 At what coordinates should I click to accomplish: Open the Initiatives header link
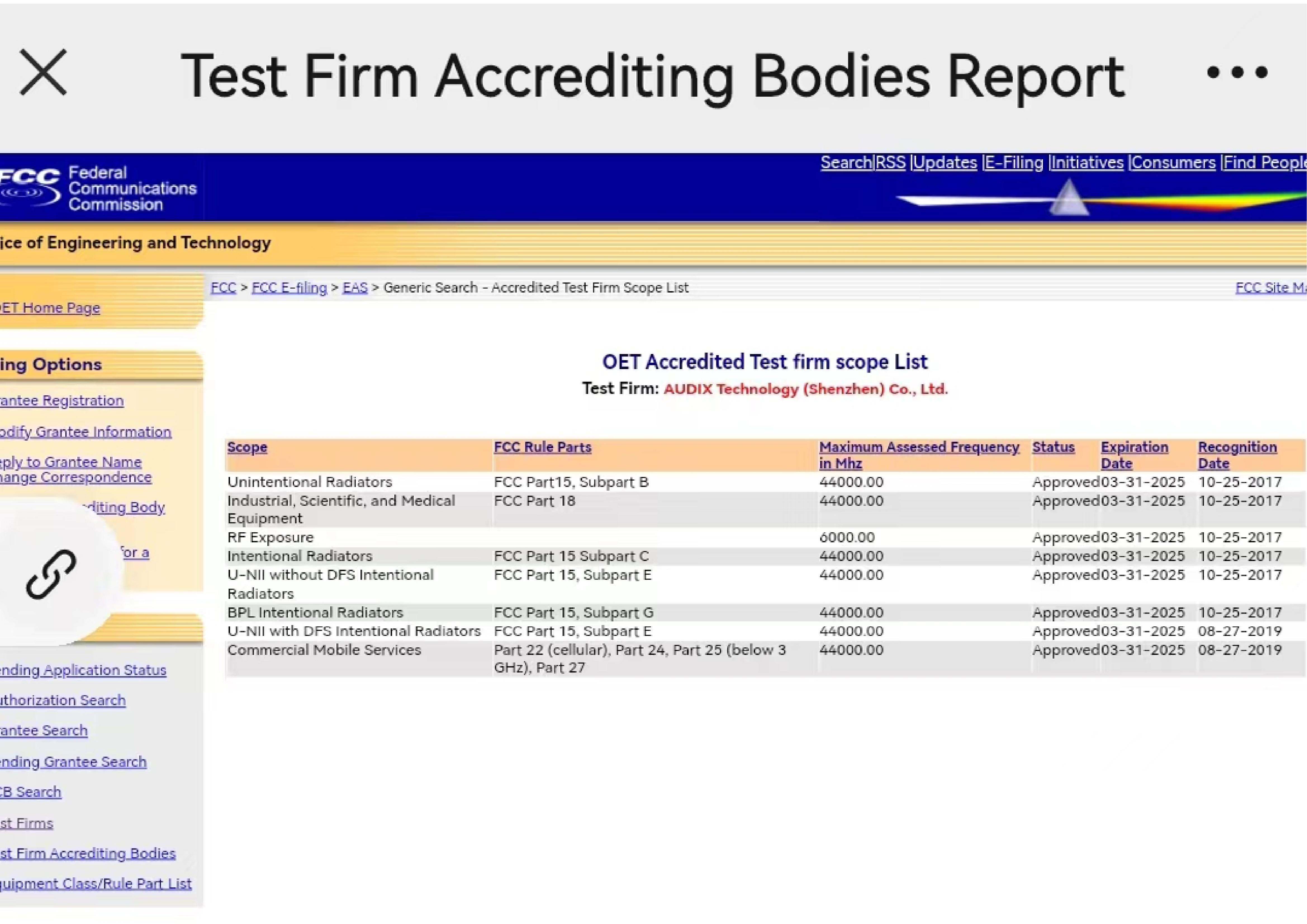tap(1087, 163)
